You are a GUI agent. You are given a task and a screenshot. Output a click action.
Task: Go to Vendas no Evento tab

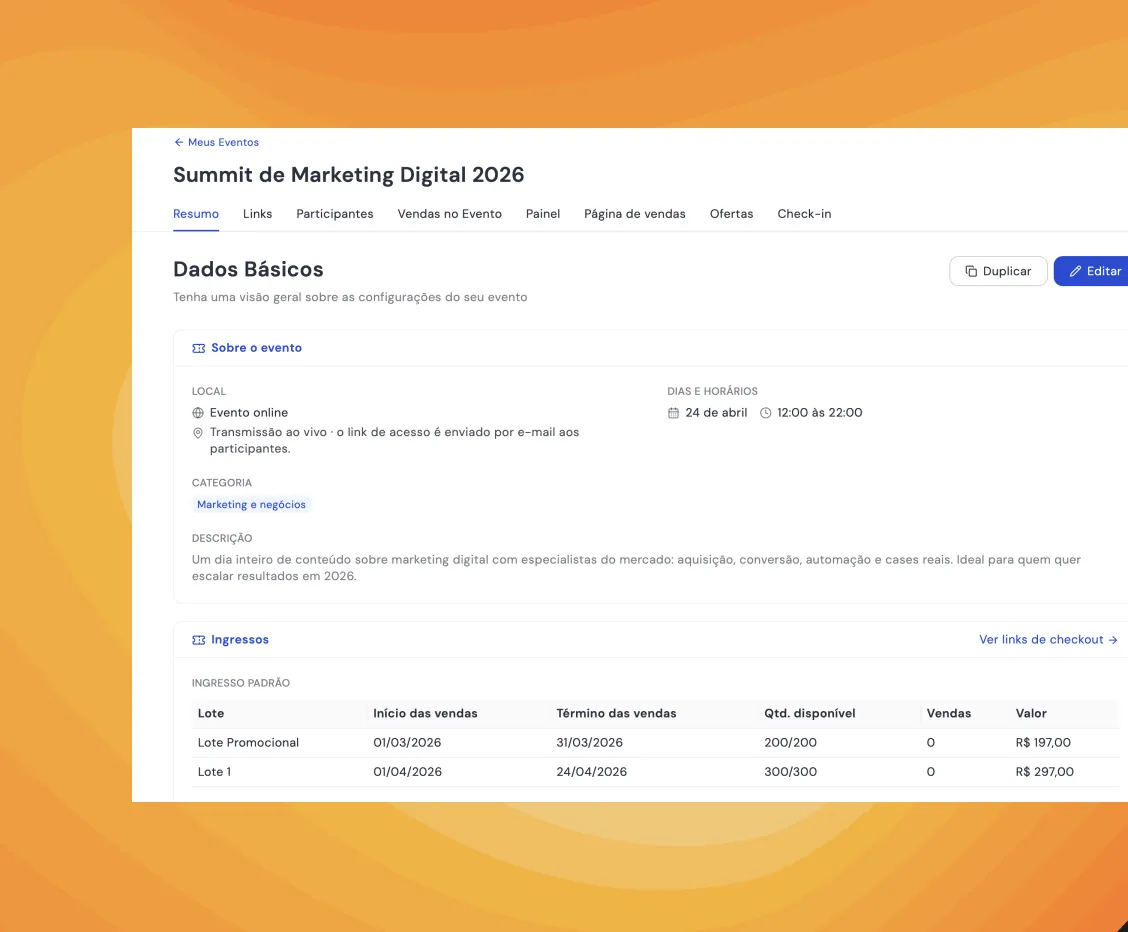tap(450, 214)
